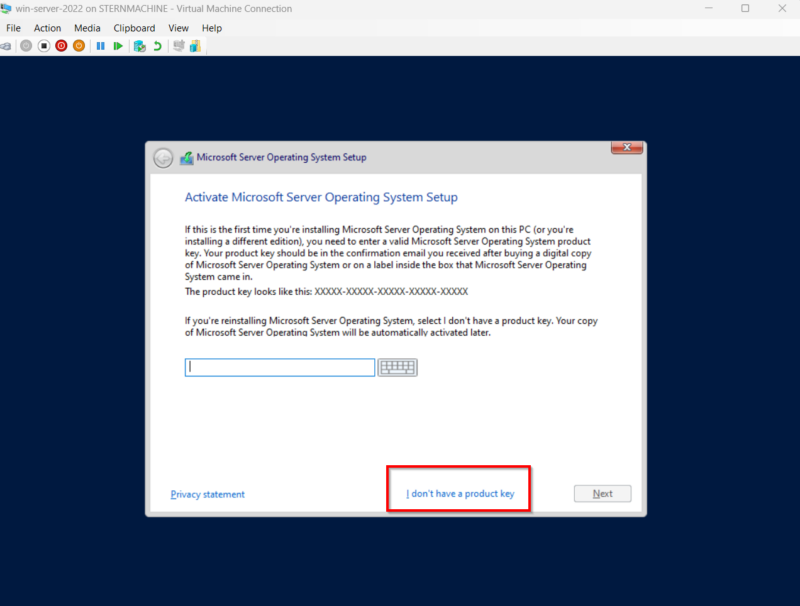Viewport: 800px width, 606px height.
Task: Create a checkpoint using the toolbar icon
Action: click(140, 46)
